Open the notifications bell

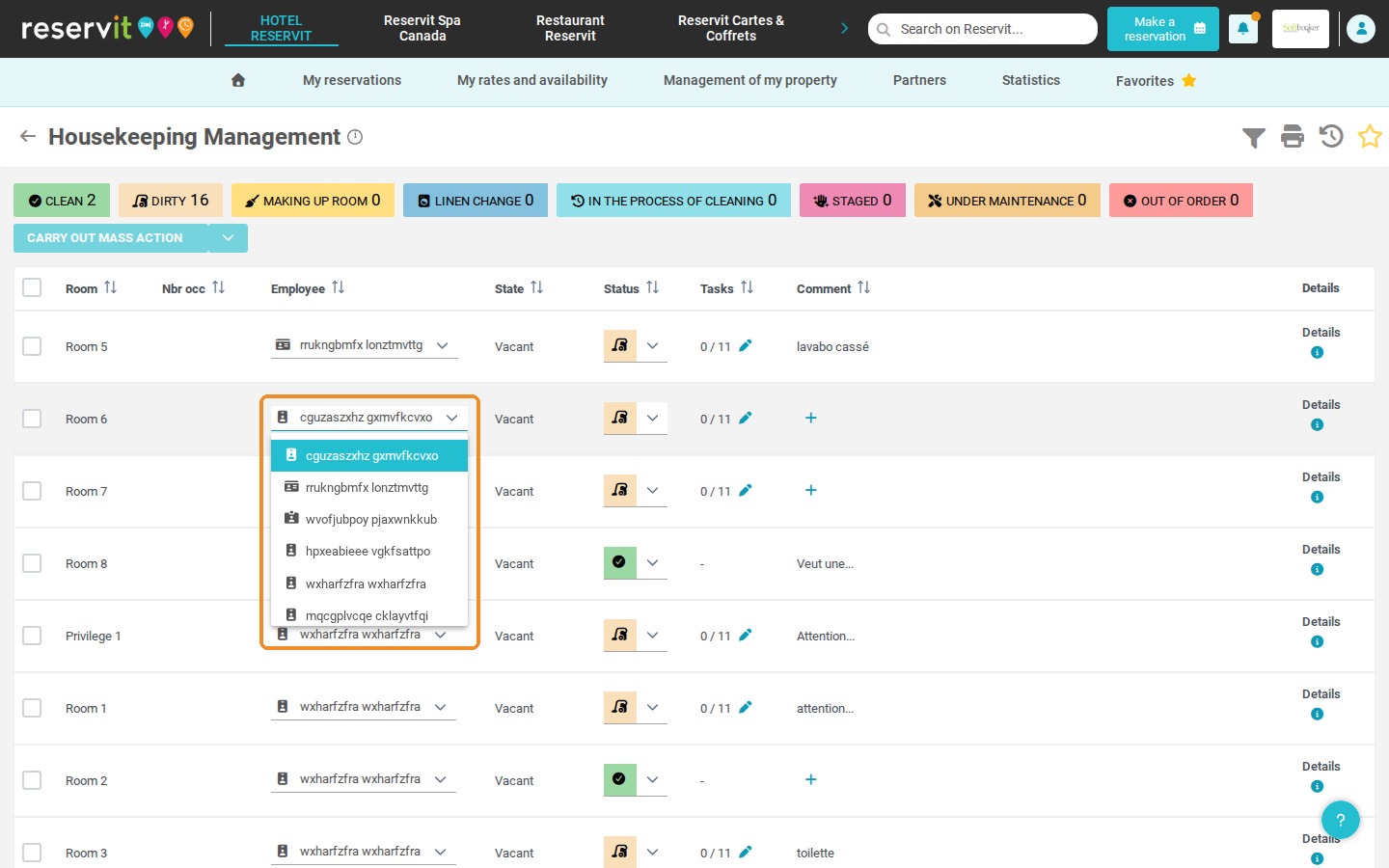[x=1242, y=29]
